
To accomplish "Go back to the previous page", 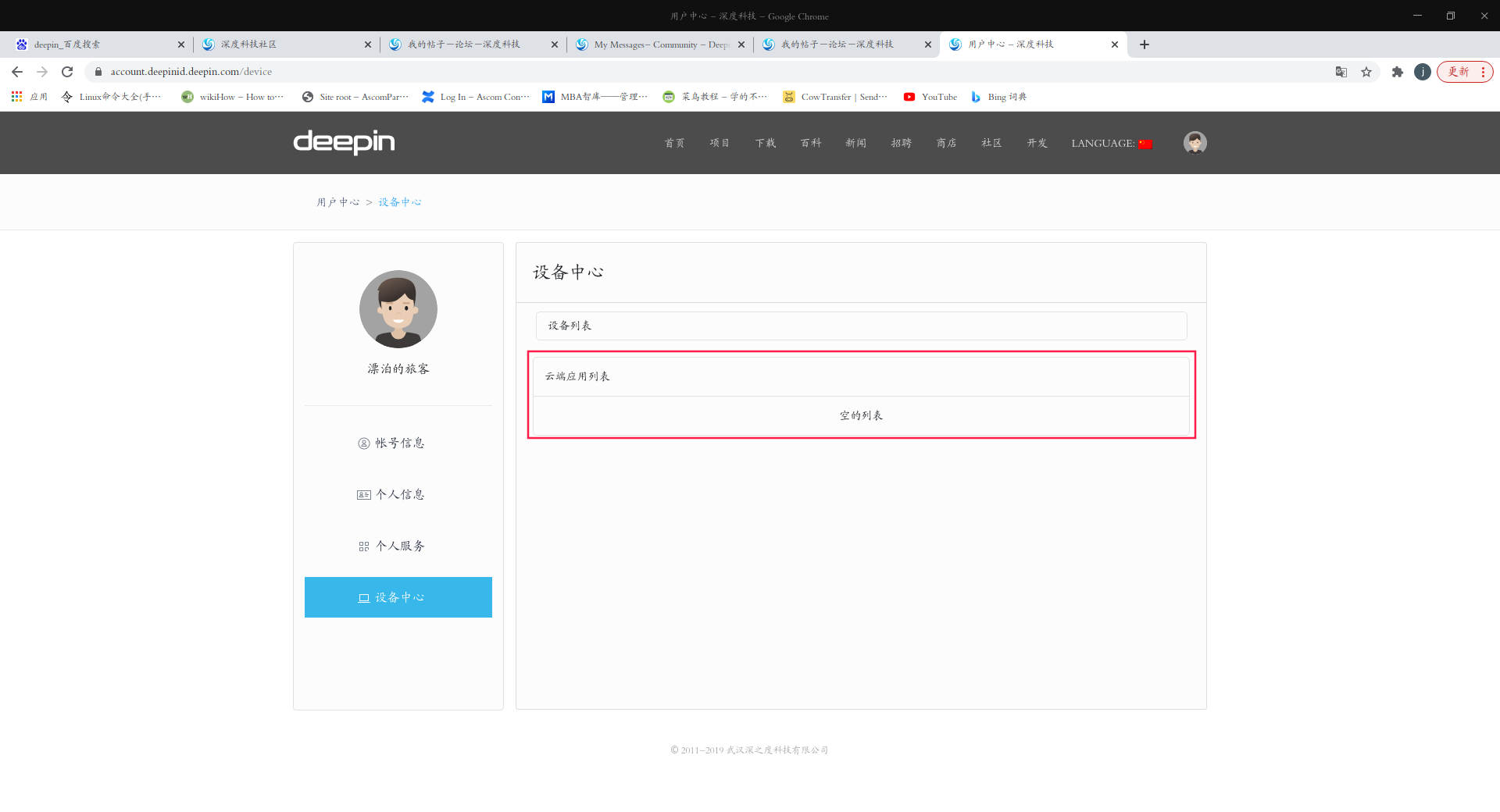I will 17,72.
